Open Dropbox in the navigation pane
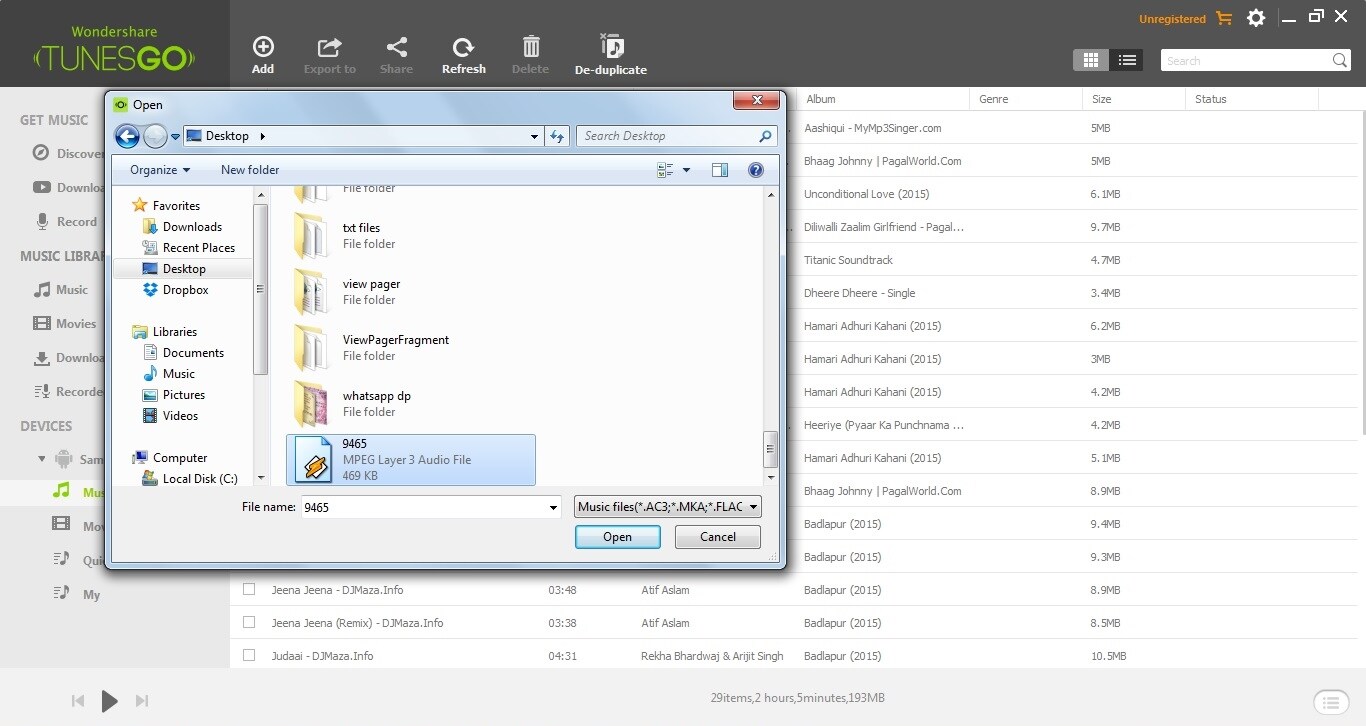The height and width of the screenshot is (726, 1366). 186,290
